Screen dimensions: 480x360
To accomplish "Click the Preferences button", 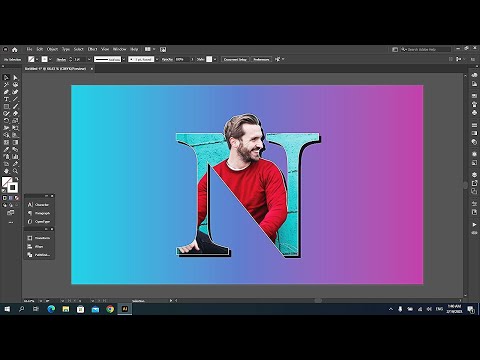I will [261, 59].
